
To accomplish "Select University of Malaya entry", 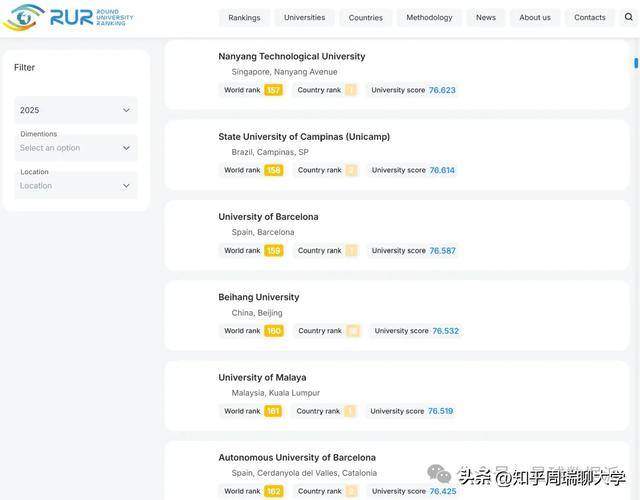I will [x=262, y=377].
